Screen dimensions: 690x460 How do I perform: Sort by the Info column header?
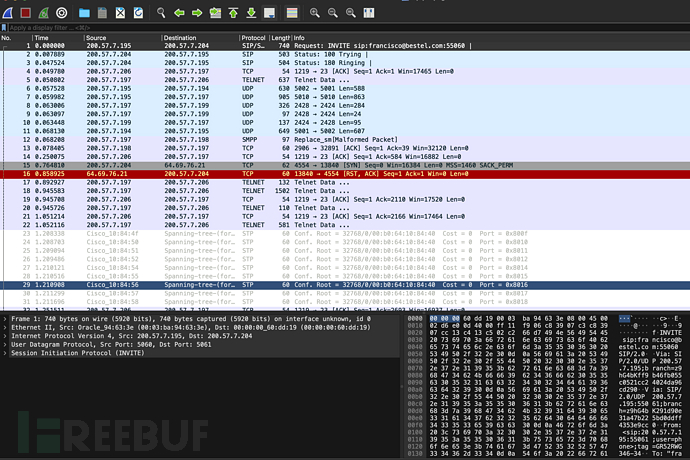[491, 38]
